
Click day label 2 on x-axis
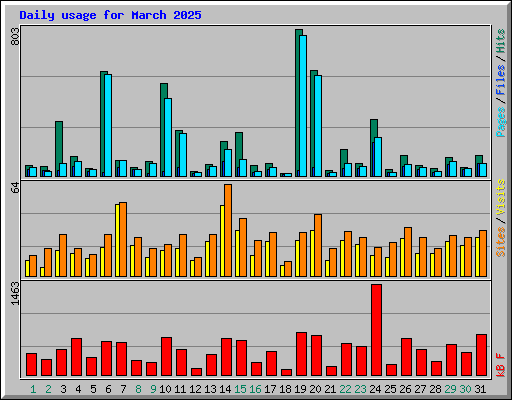pyautogui.click(x=48, y=389)
